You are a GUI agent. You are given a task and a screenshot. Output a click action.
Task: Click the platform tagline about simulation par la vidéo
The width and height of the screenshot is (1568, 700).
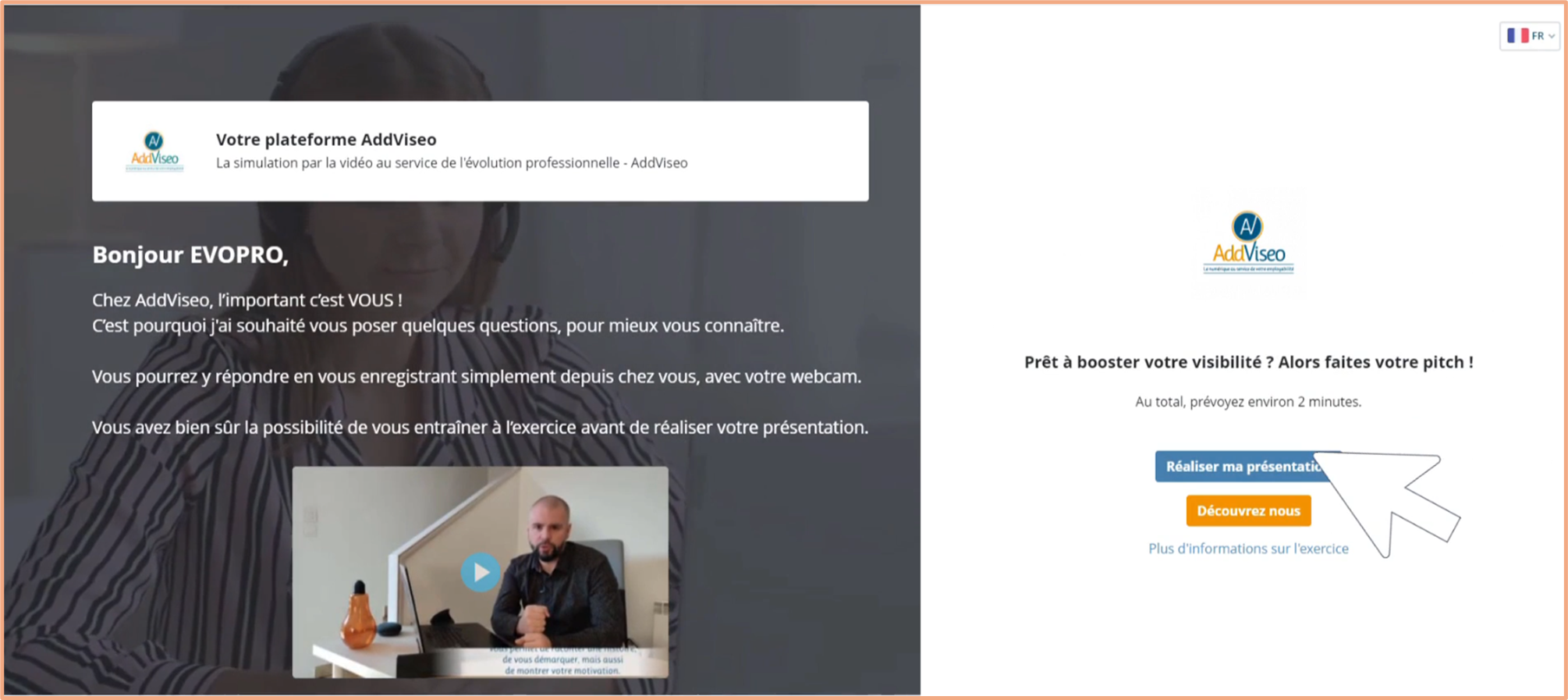coord(452,163)
